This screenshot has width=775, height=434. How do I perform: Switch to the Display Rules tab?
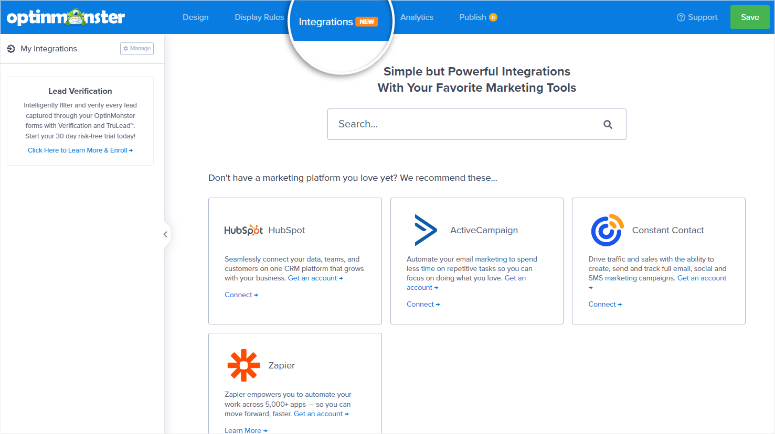tap(259, 17)
